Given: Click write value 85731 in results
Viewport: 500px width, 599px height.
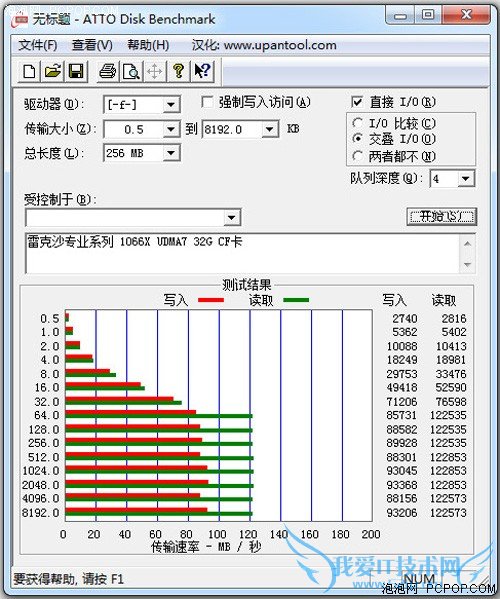Looking at the screenshot, I should tap(402, 415).
